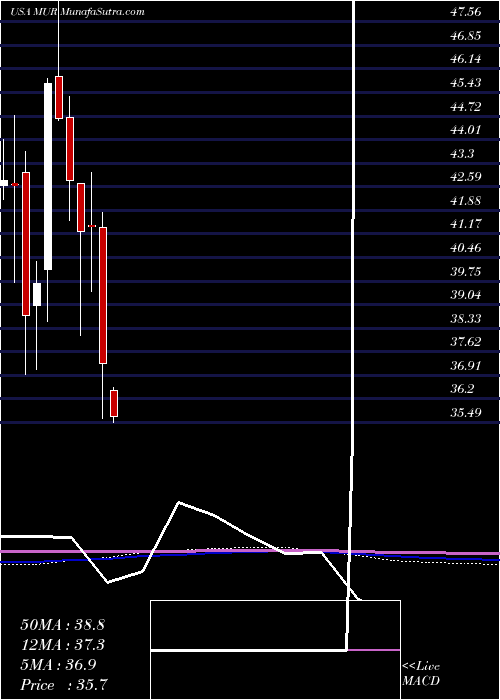Click the 5MA : 36.9 reading

[x=58, y=665]
